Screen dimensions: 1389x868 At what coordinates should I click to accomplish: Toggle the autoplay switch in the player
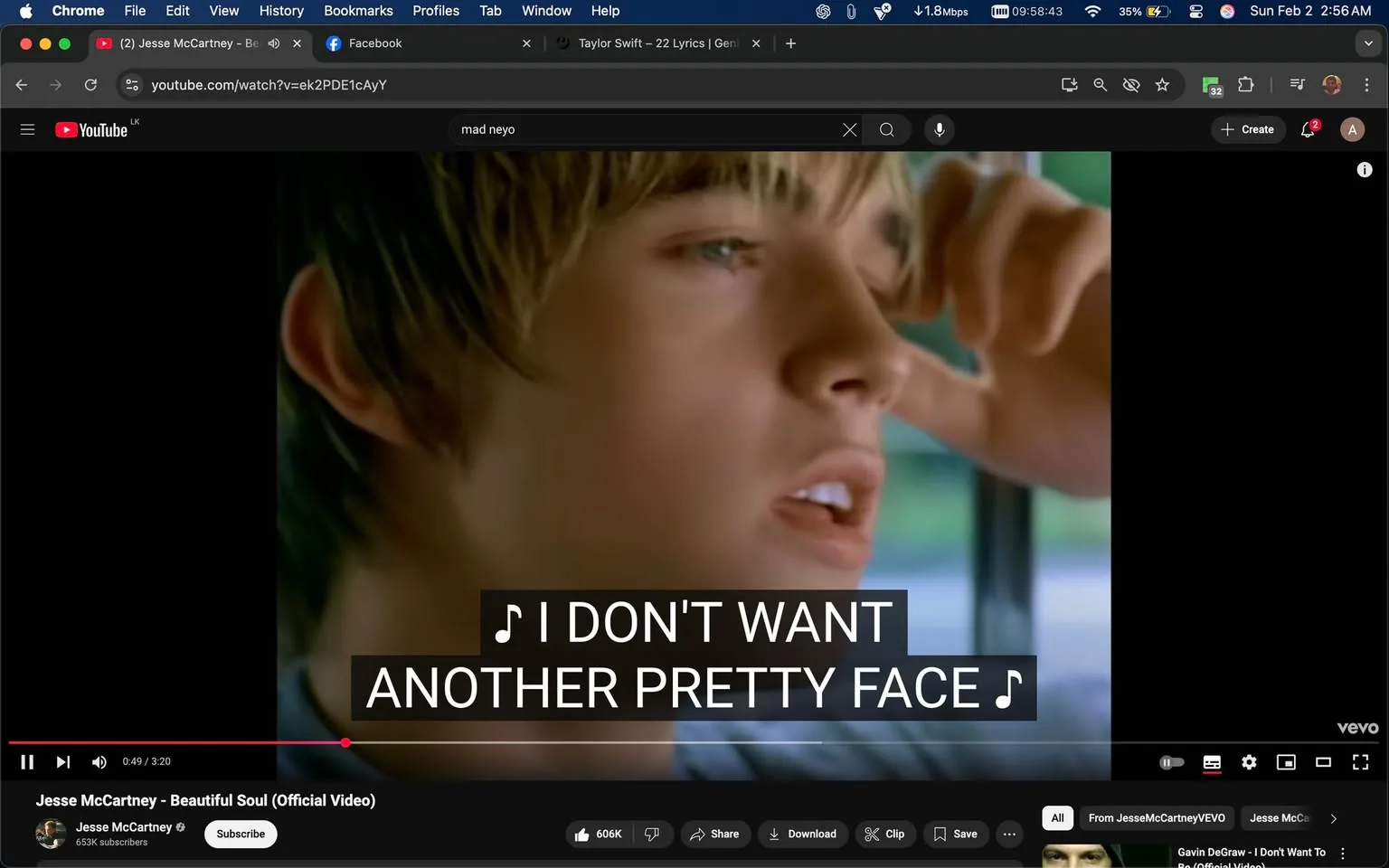1171,761
